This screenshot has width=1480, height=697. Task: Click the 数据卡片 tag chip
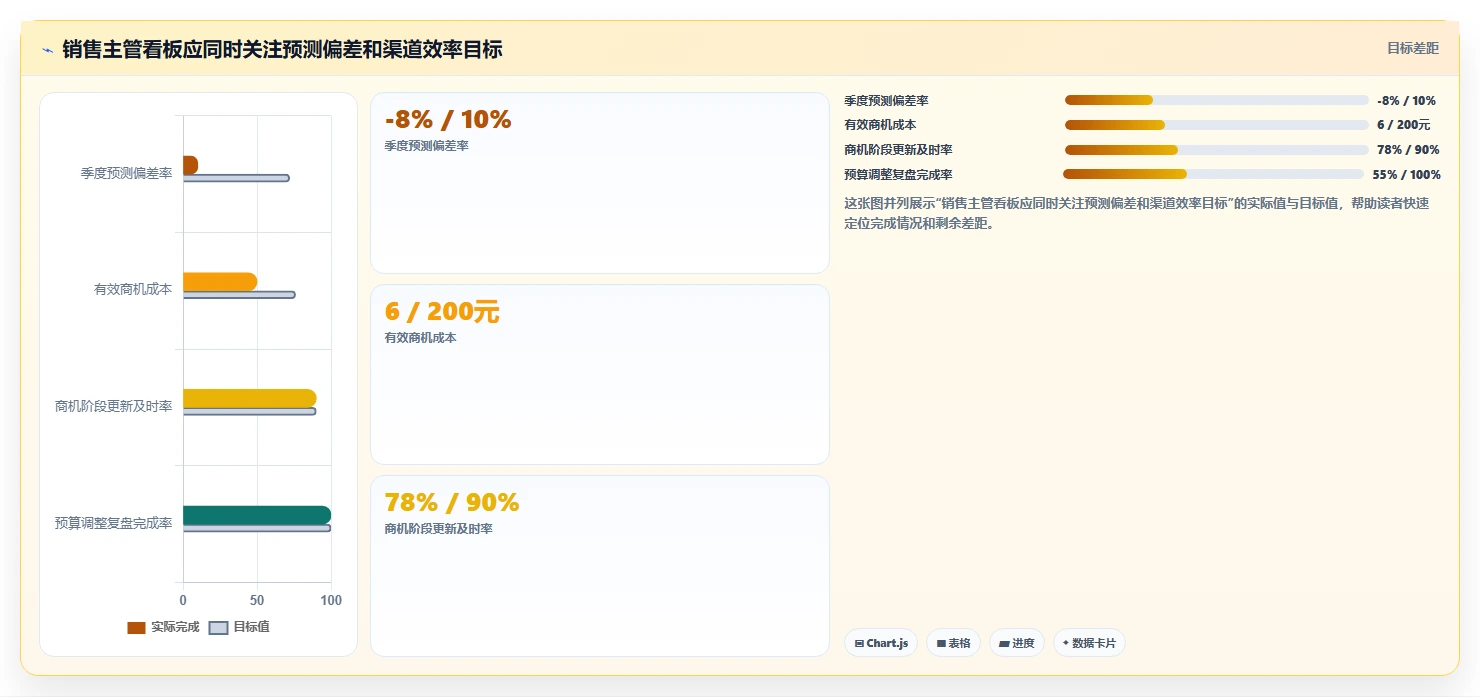pyautogui.click(x=1089, y=643)
